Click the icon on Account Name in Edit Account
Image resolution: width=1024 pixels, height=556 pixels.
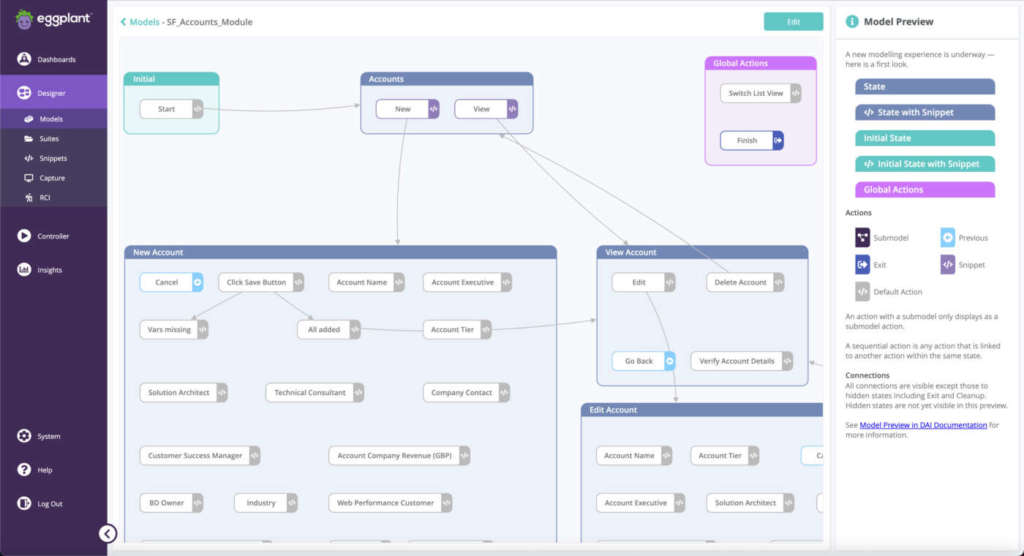tap(666, 455)
